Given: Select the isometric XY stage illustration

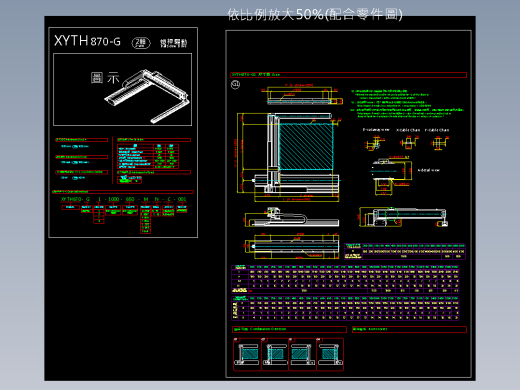Looking at the screenshot, I should tap(147, 96).
